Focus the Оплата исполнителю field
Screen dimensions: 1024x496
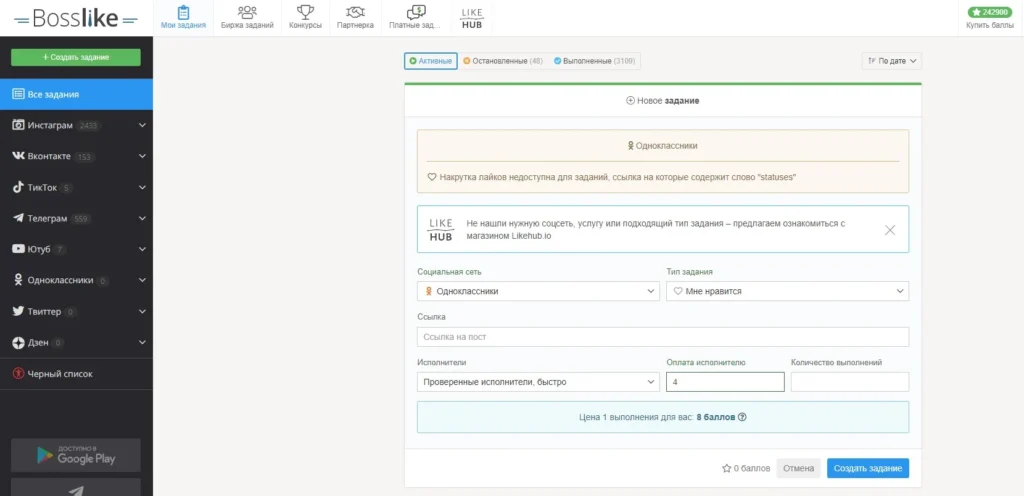click(x=725, y=382)
